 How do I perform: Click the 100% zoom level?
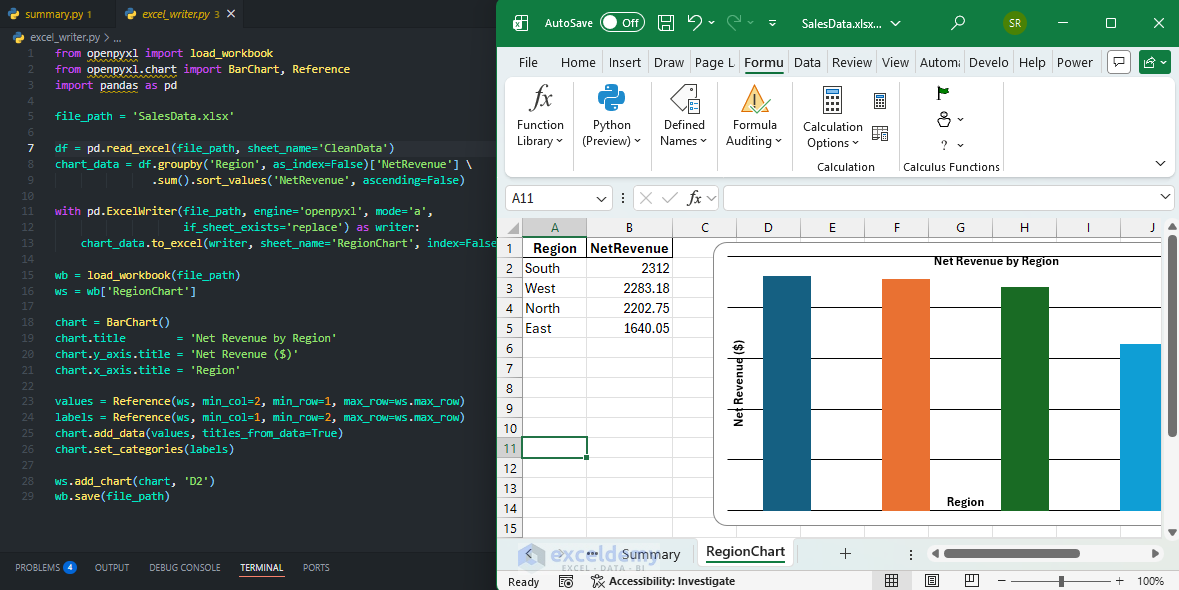[x=1150, y=581]
